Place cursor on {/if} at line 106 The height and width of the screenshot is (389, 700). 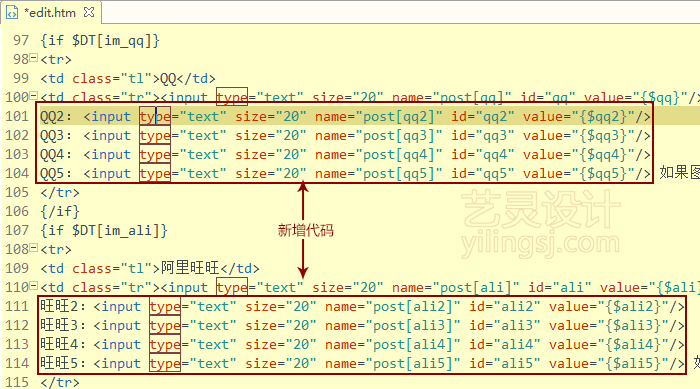60,211
